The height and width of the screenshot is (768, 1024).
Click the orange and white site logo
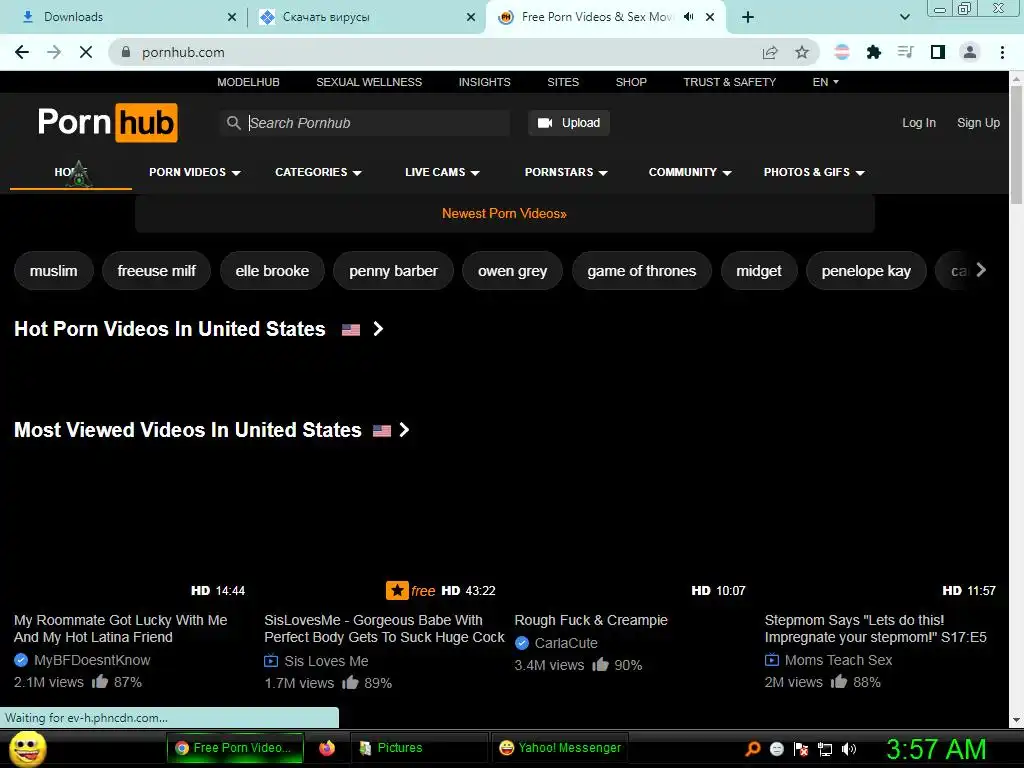tap(108, 123)
